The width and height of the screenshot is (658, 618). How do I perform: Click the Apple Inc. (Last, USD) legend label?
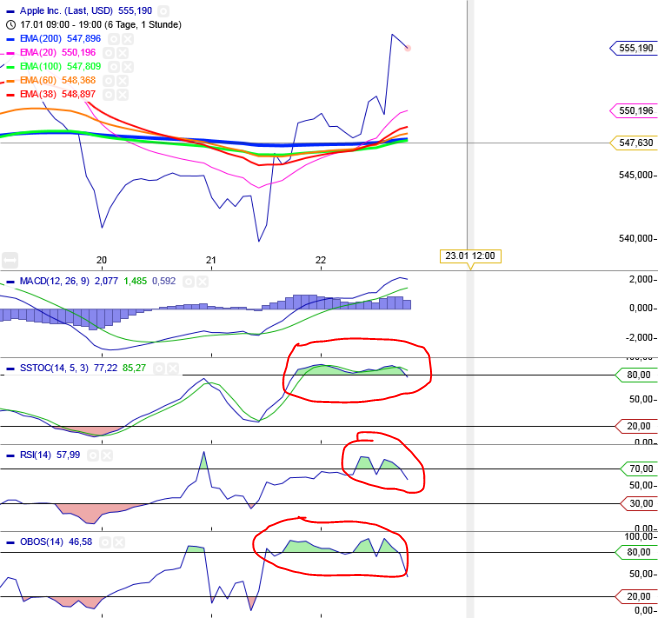tap(66, 11)
